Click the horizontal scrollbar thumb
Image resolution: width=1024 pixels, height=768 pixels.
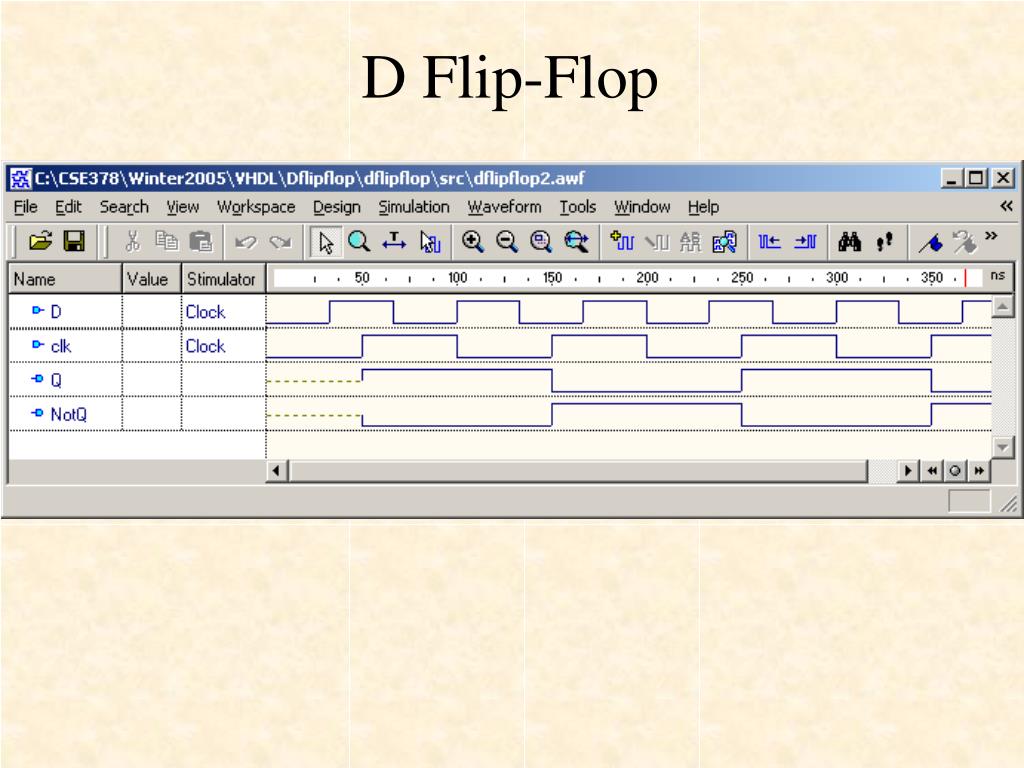(578, 470)
